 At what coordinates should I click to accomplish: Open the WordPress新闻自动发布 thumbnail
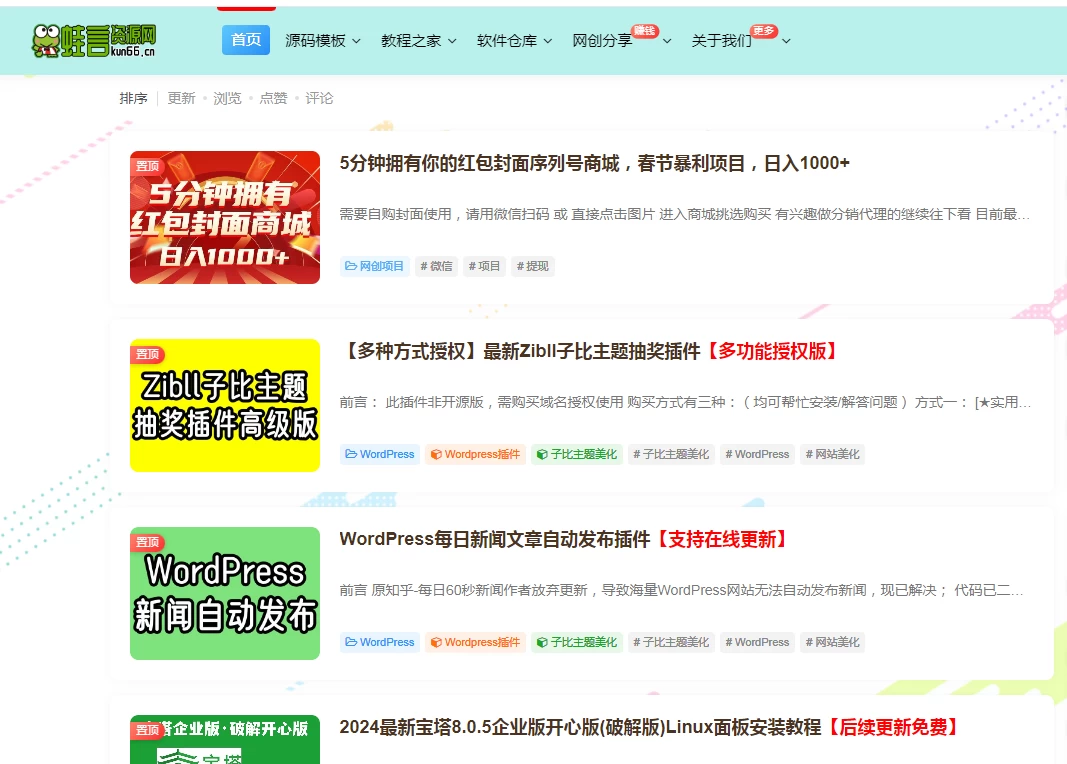point(225,593)
